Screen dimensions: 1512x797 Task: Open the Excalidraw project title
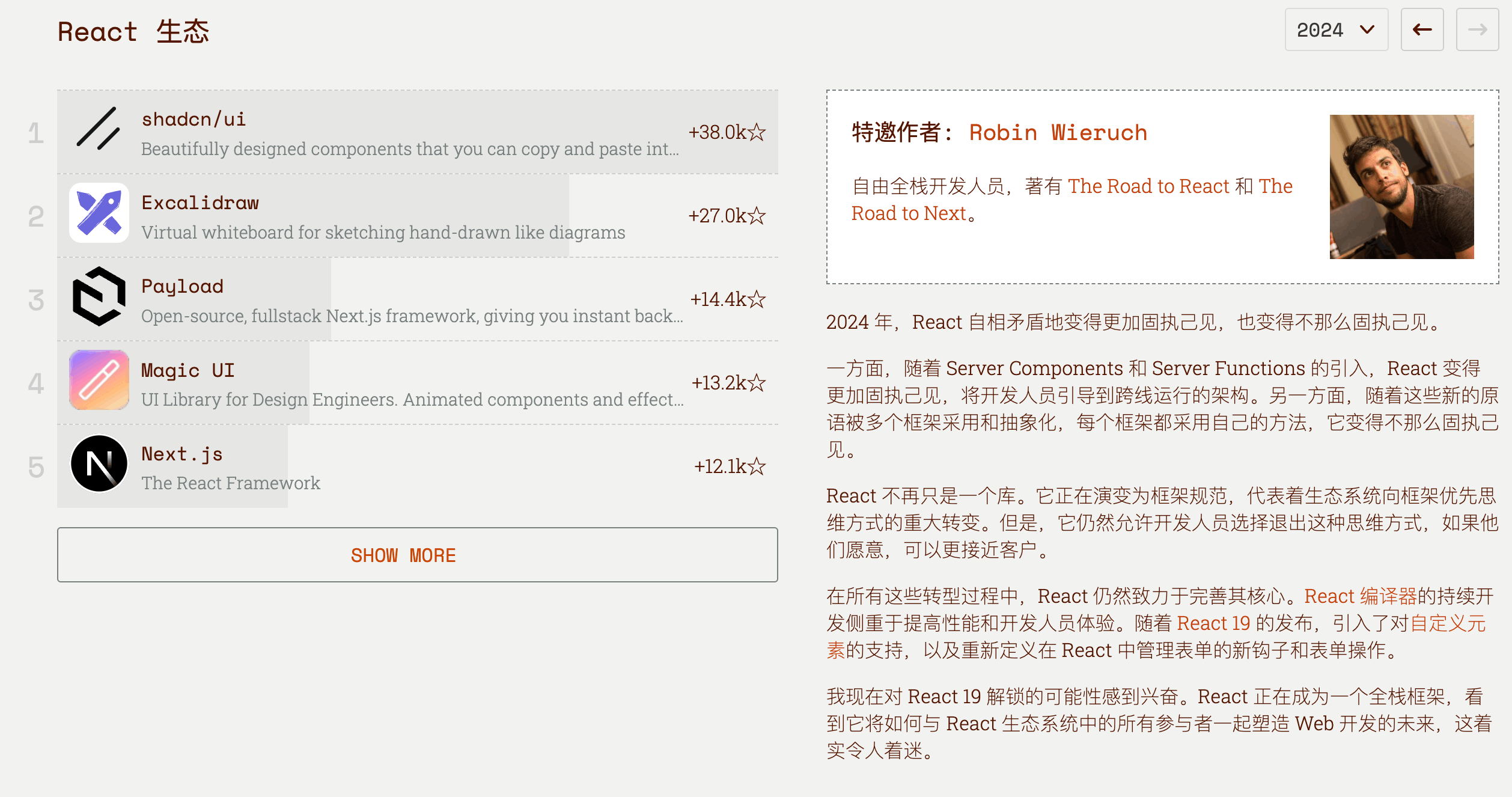[200, 203]
